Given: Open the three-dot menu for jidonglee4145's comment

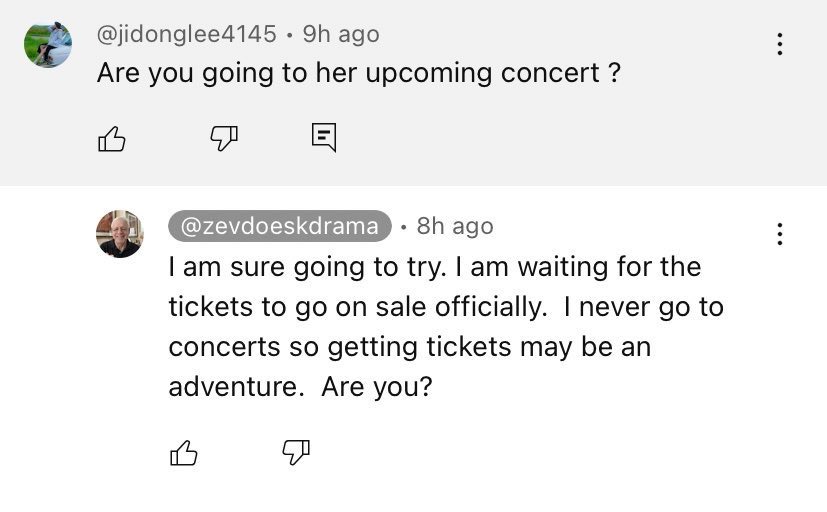Looking at the screenshot, I should 779,44.
